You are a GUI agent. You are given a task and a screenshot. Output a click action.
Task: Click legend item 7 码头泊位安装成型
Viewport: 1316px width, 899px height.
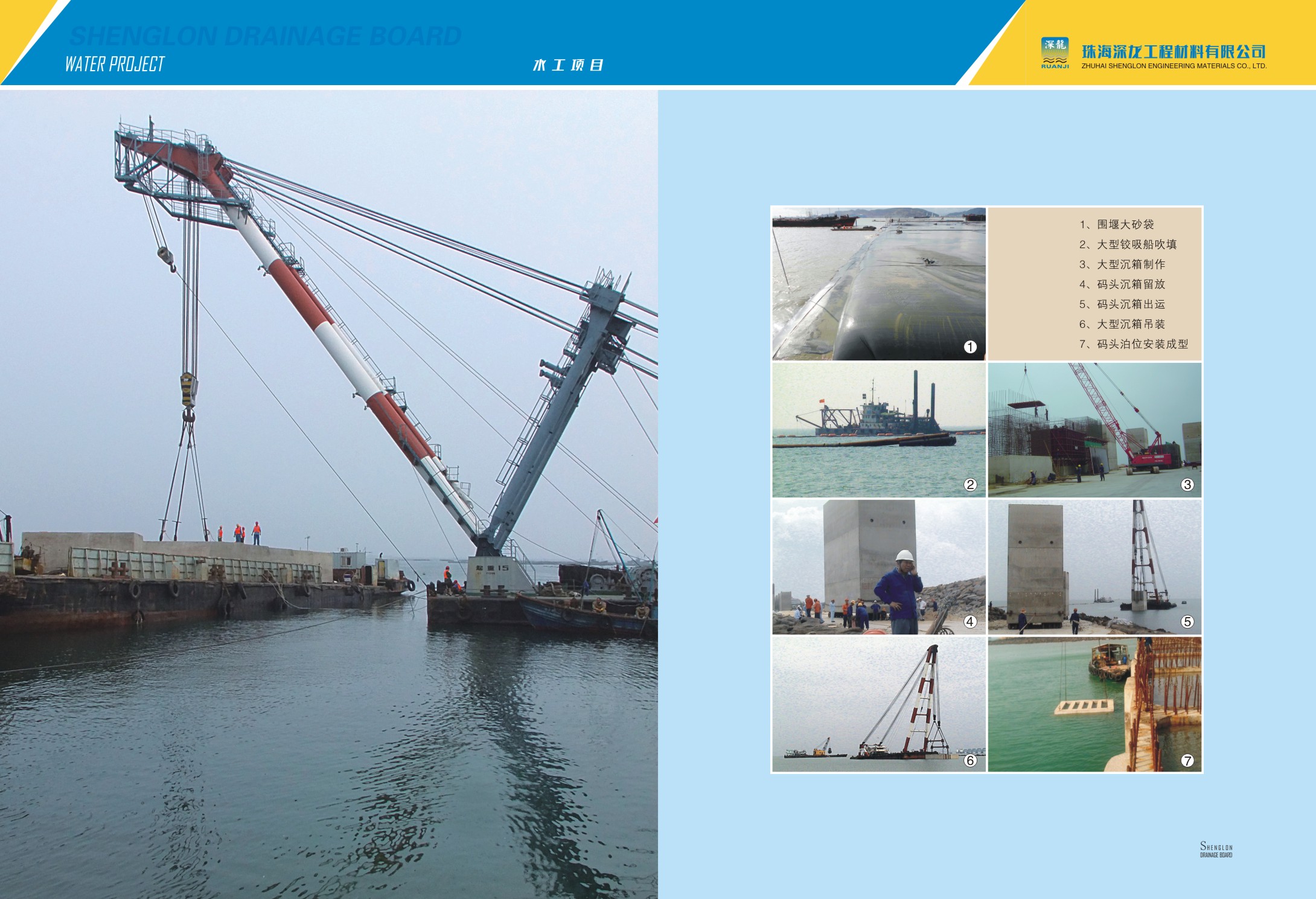coord(1133,344)
